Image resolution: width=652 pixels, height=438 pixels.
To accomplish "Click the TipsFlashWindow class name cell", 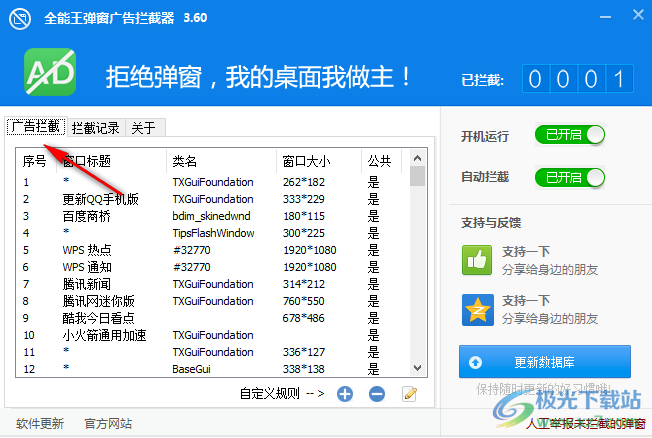I will (x=213, y=233).
